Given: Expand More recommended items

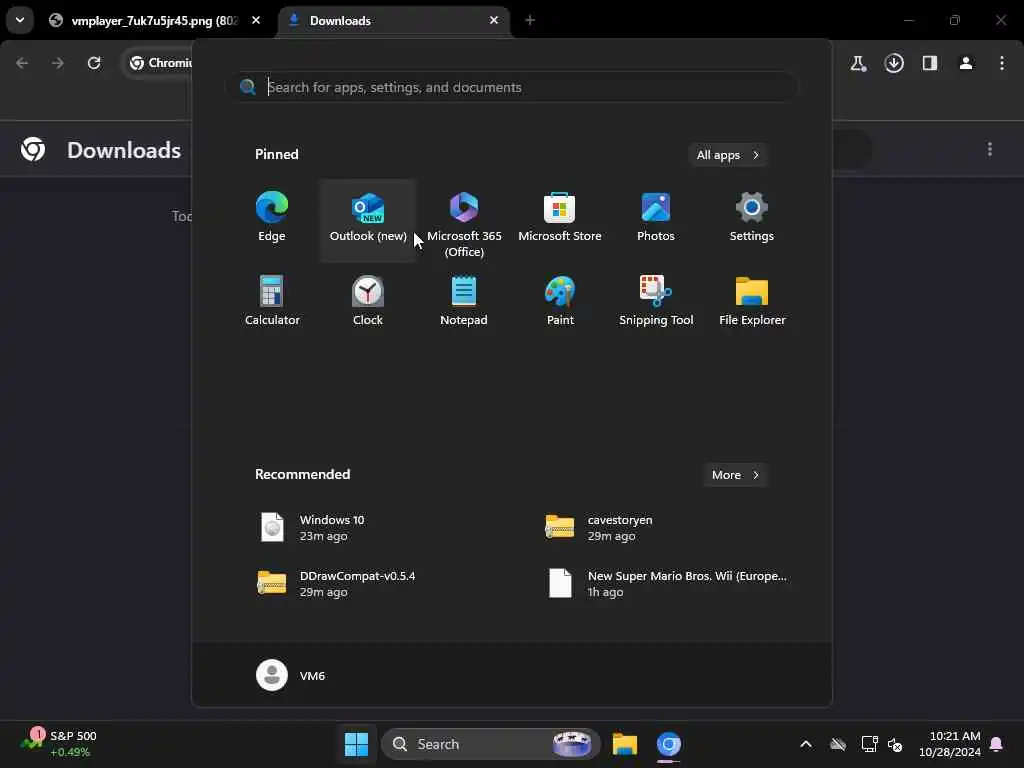Looking at the screenshot, I should click(735, 475).
